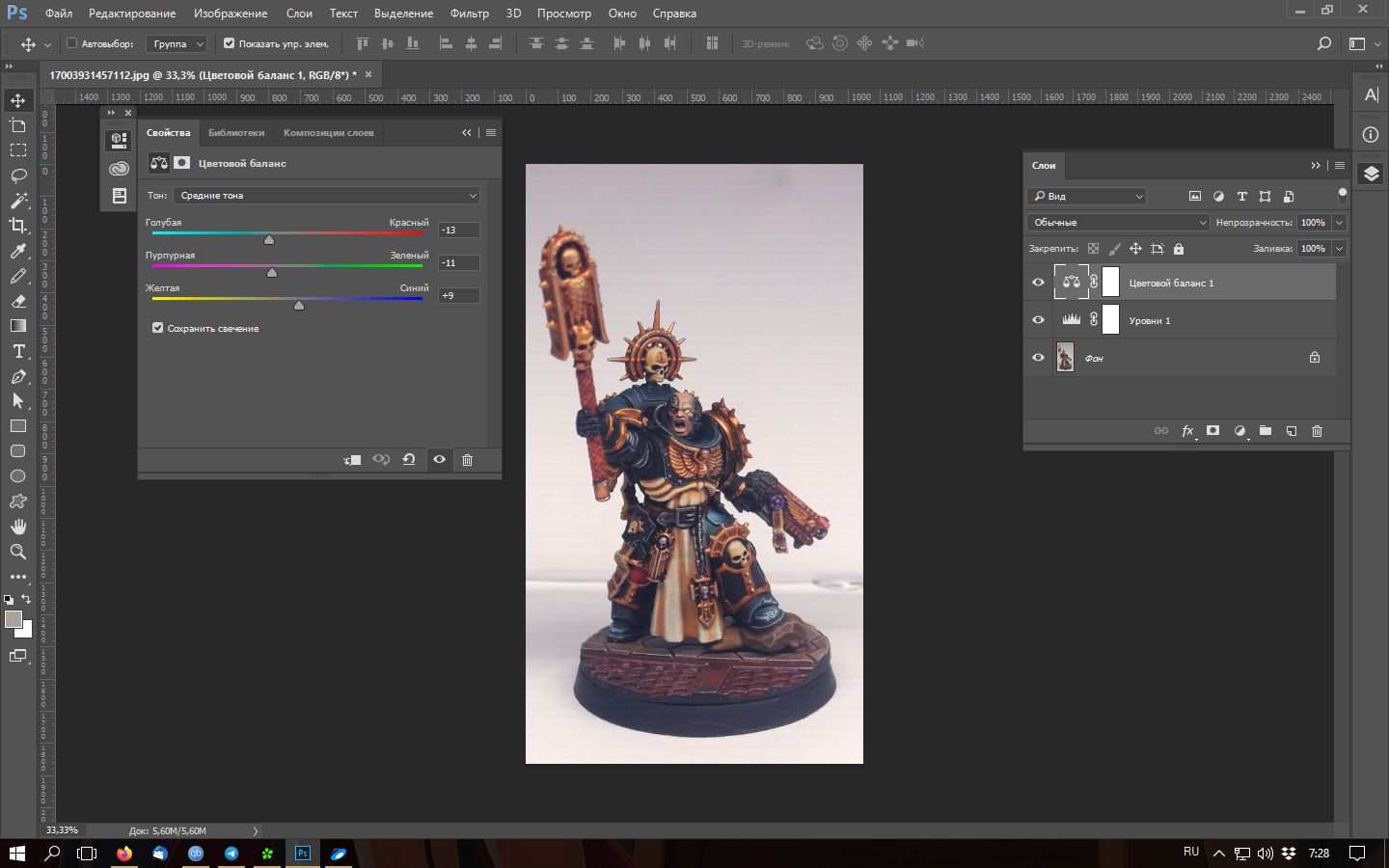
Task: Enable the Автовыбор checkbox
Action: click(71, 43)
